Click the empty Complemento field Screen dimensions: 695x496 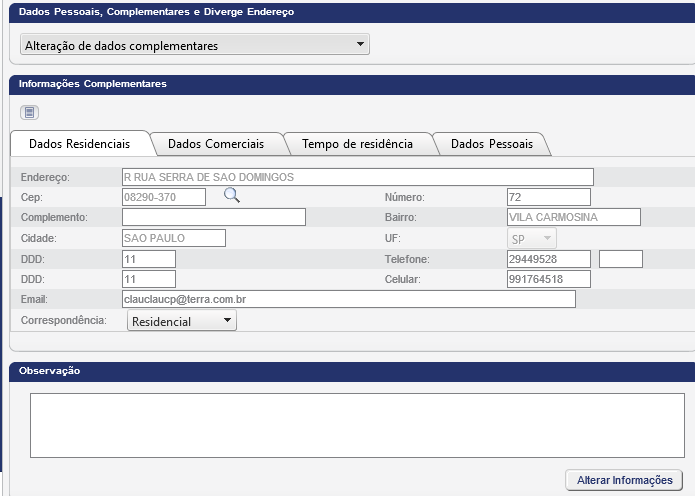(x=213, y=217)
